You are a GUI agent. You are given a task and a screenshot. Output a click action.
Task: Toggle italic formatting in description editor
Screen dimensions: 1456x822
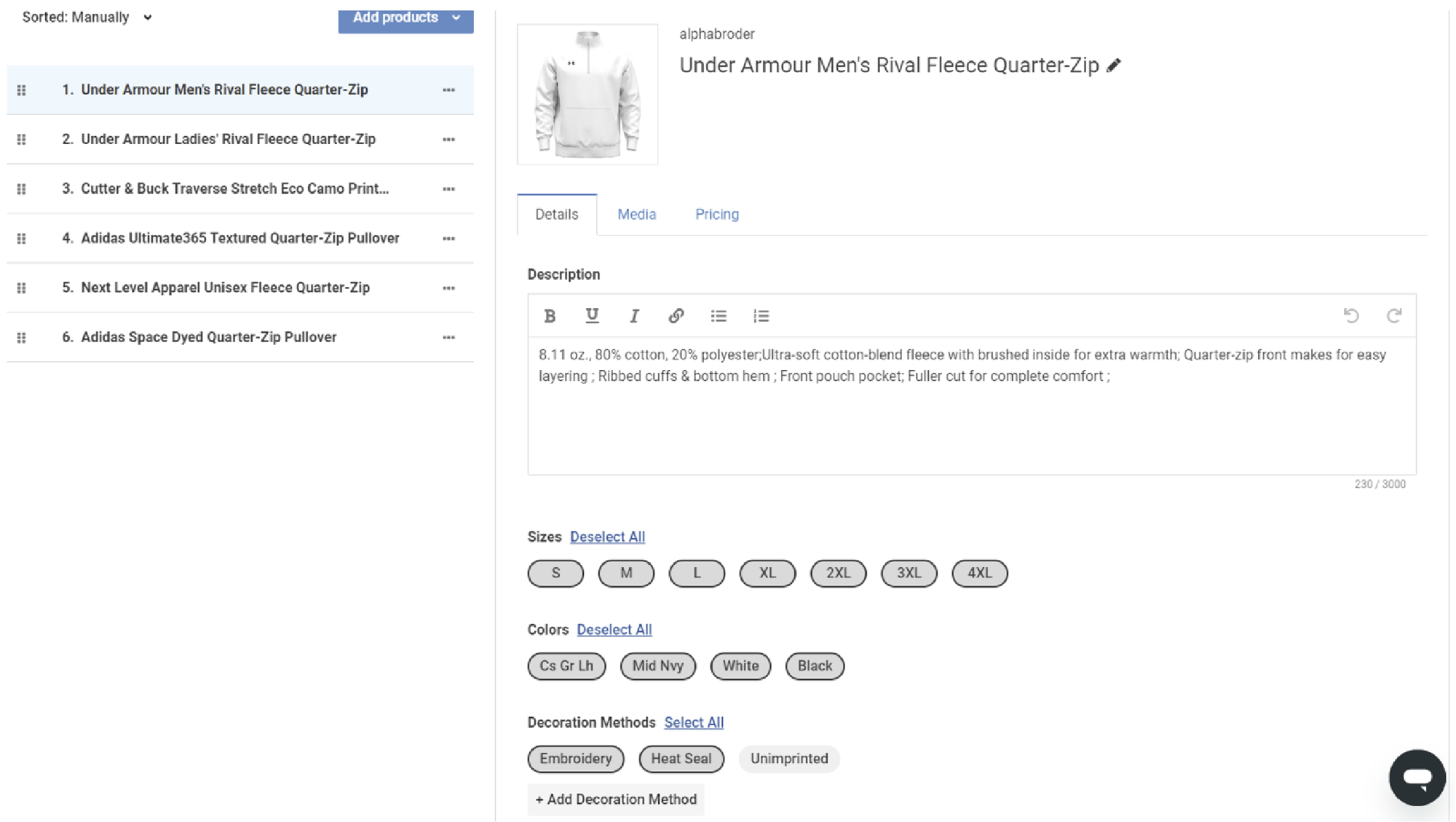pyautogui.click(x=634, y=316)
